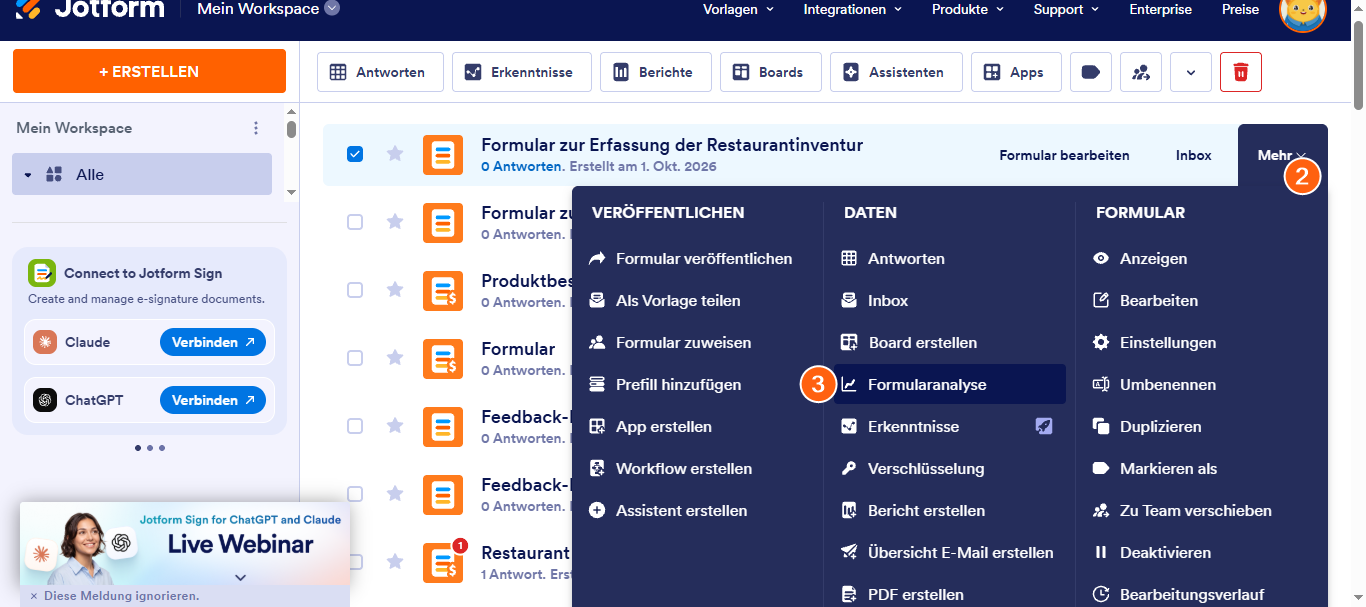1366x607 pixels.
Task: Choose Board erstellen
Action: 910,342
